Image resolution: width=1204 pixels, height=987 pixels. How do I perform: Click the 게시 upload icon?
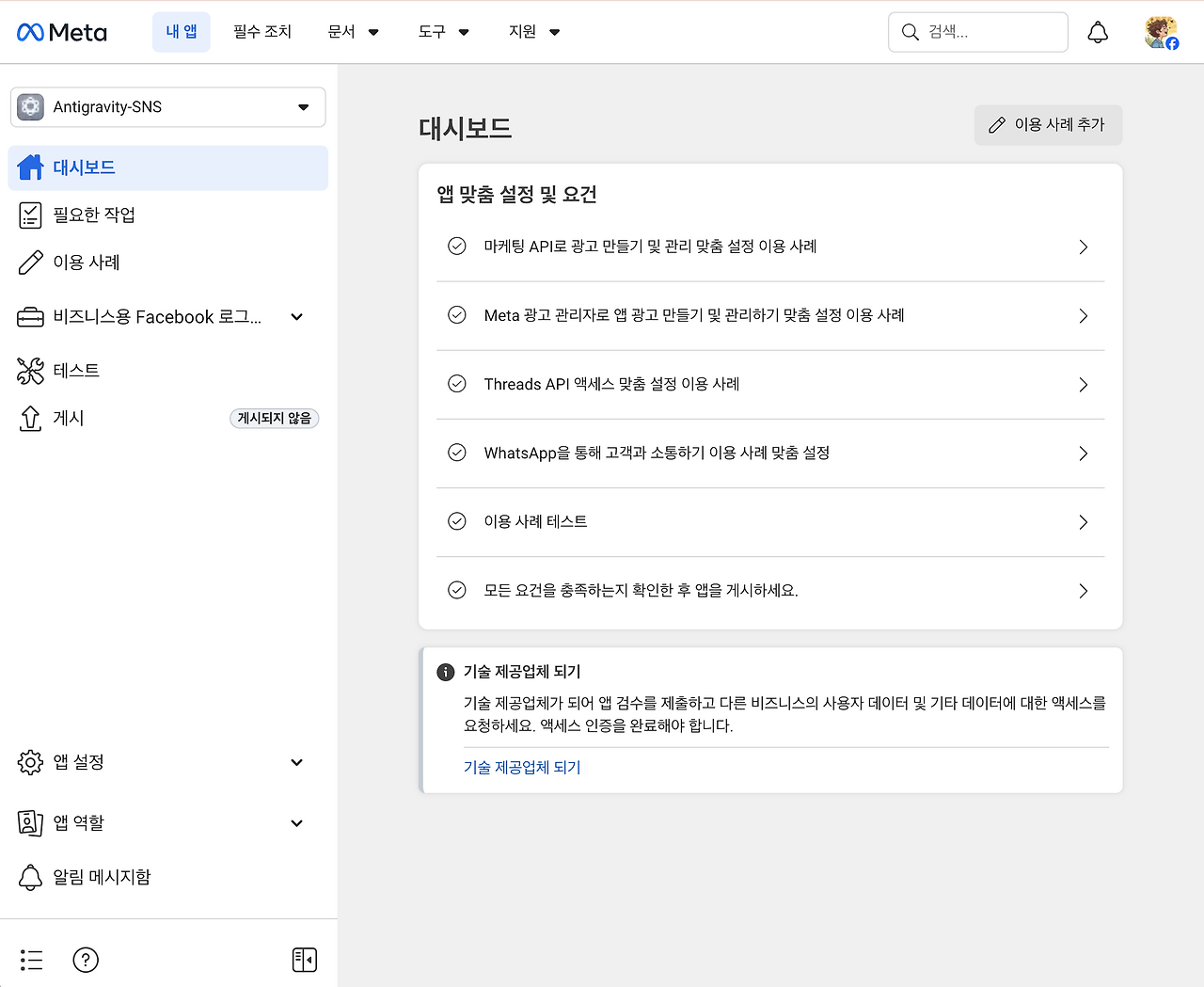click(30, 418)
